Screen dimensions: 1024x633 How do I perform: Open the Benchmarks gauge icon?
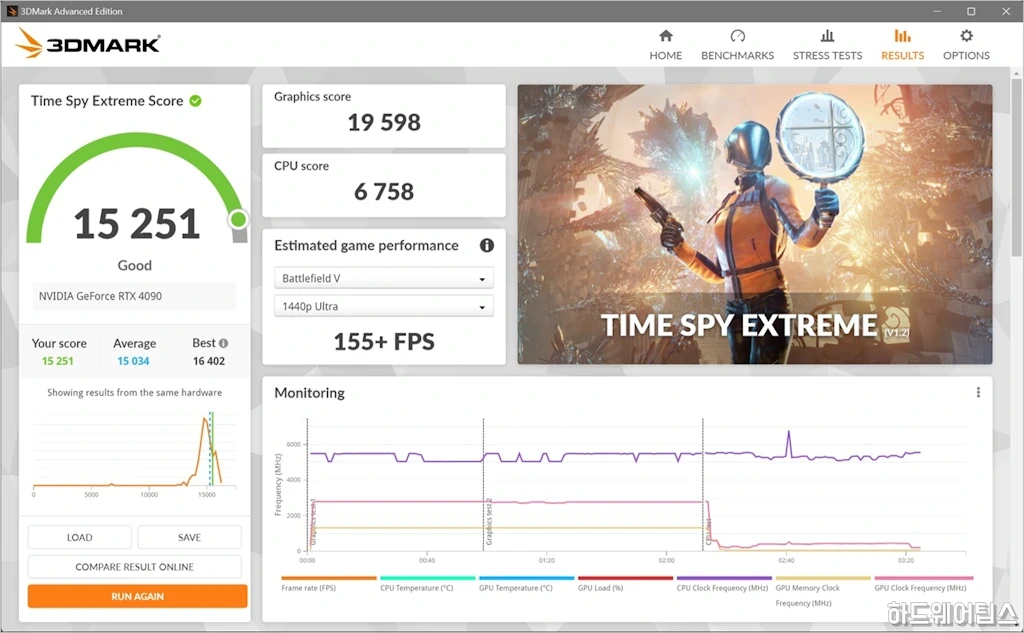(x=737, y=36)
